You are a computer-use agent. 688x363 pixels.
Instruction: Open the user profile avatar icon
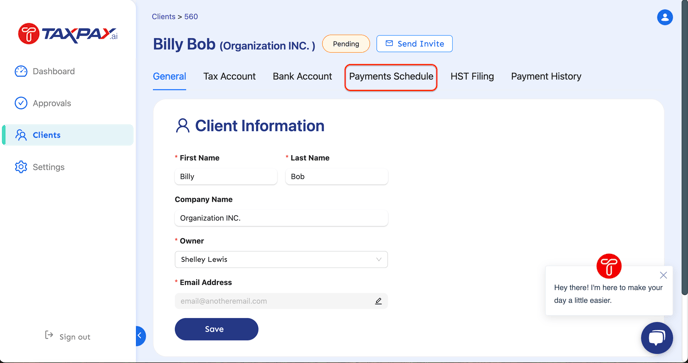[x=665, y=18]
